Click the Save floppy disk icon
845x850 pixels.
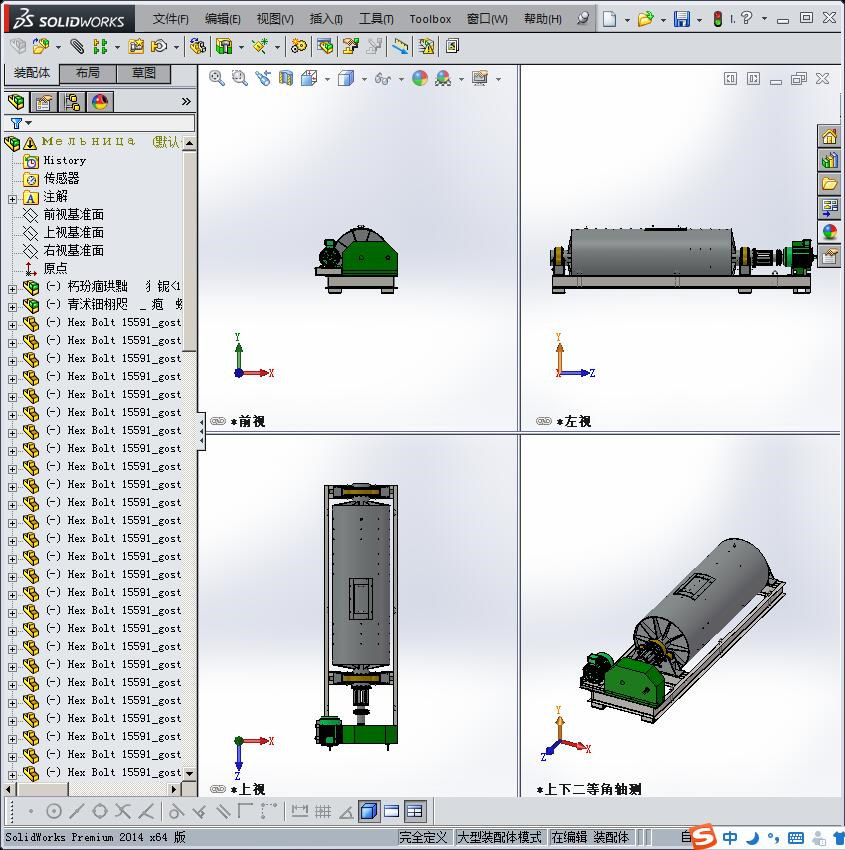(681, 19)
